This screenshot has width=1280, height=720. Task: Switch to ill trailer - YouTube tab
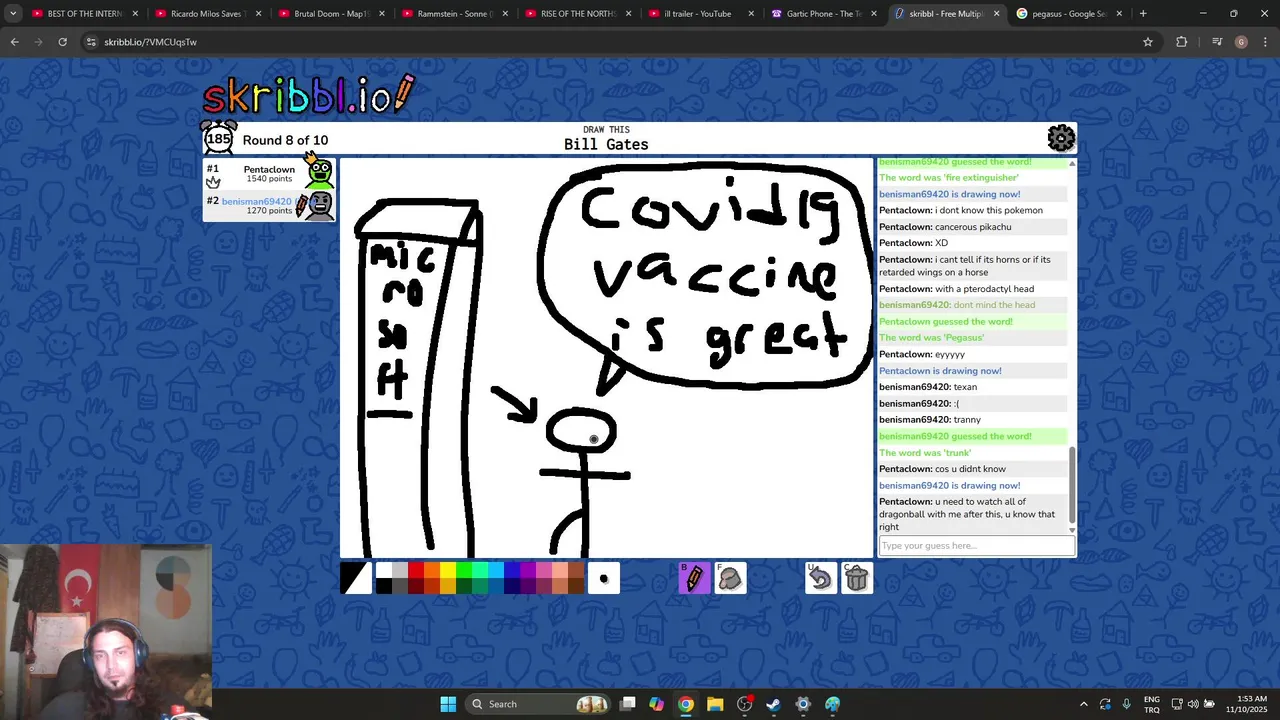click(699, 14)
